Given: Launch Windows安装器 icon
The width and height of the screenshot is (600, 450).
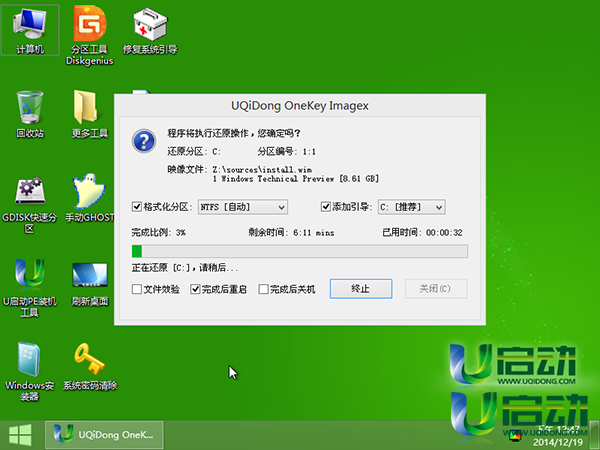Looking at the screenshot, I should point(30,371).
